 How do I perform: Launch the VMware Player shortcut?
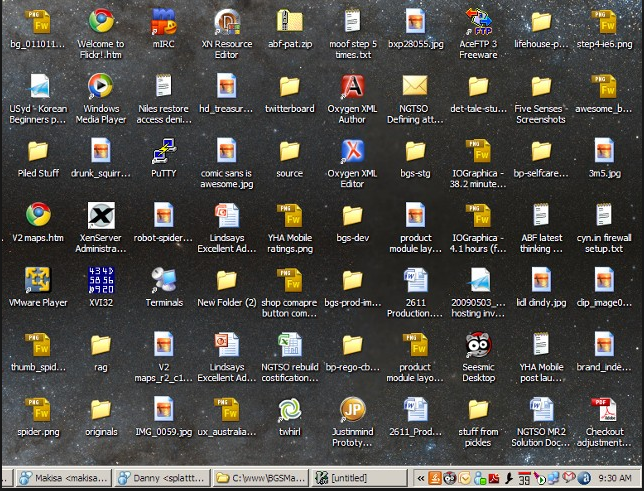pyautogui.click(x=38, y=280)
